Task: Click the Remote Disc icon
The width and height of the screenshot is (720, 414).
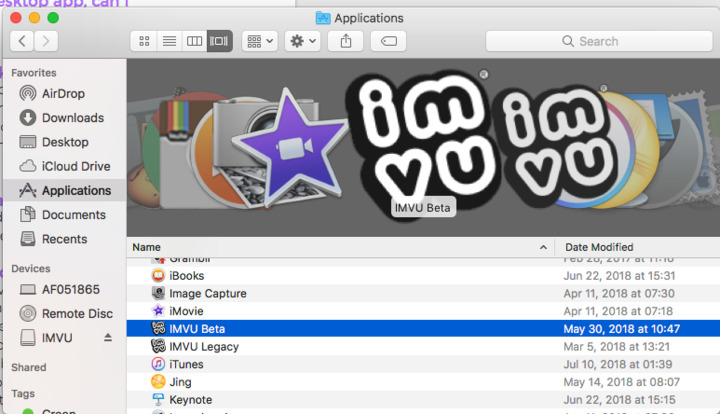Action: coord(28,313)
